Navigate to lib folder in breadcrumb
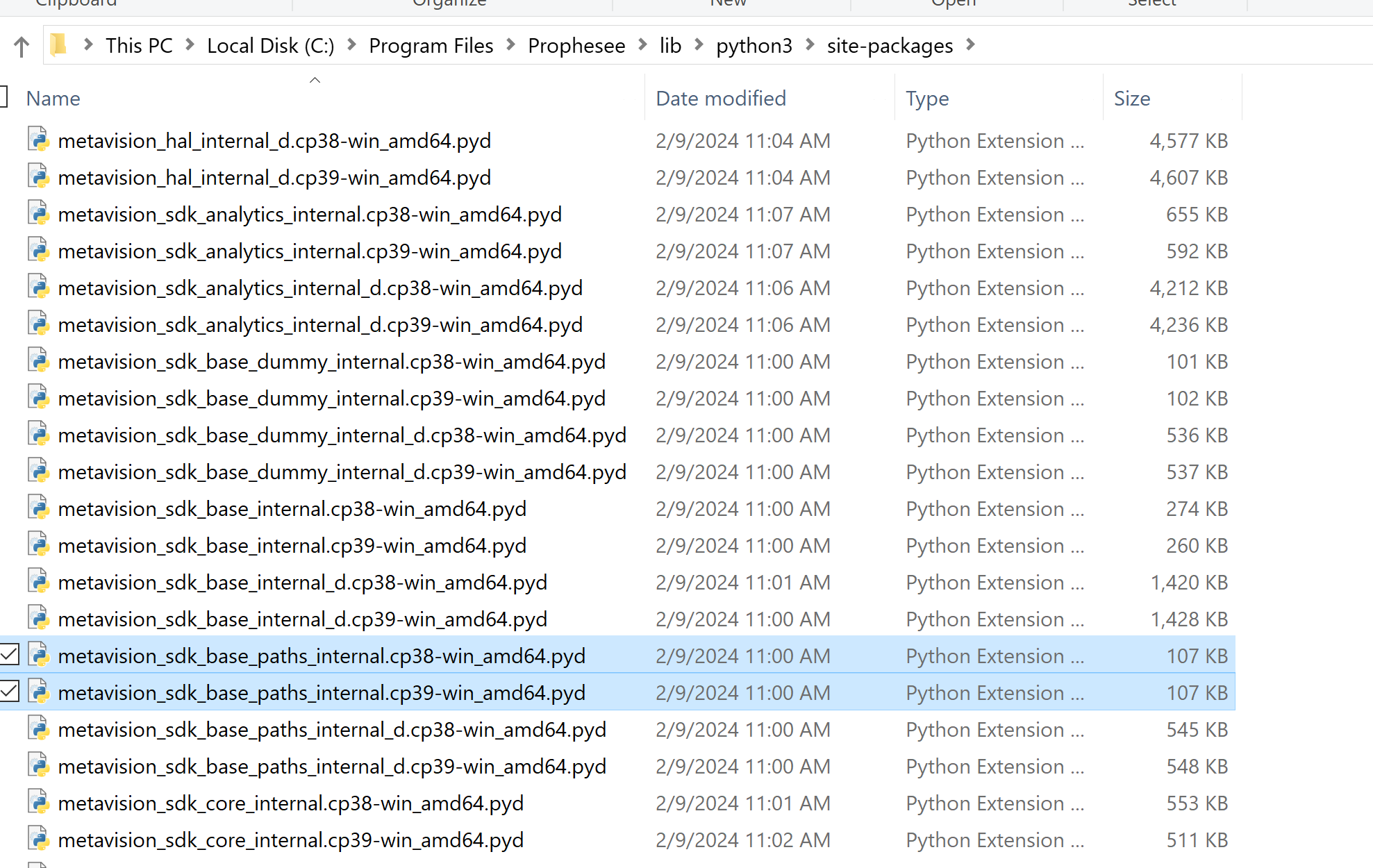1373x868 pixels. [x=670, y=46]
